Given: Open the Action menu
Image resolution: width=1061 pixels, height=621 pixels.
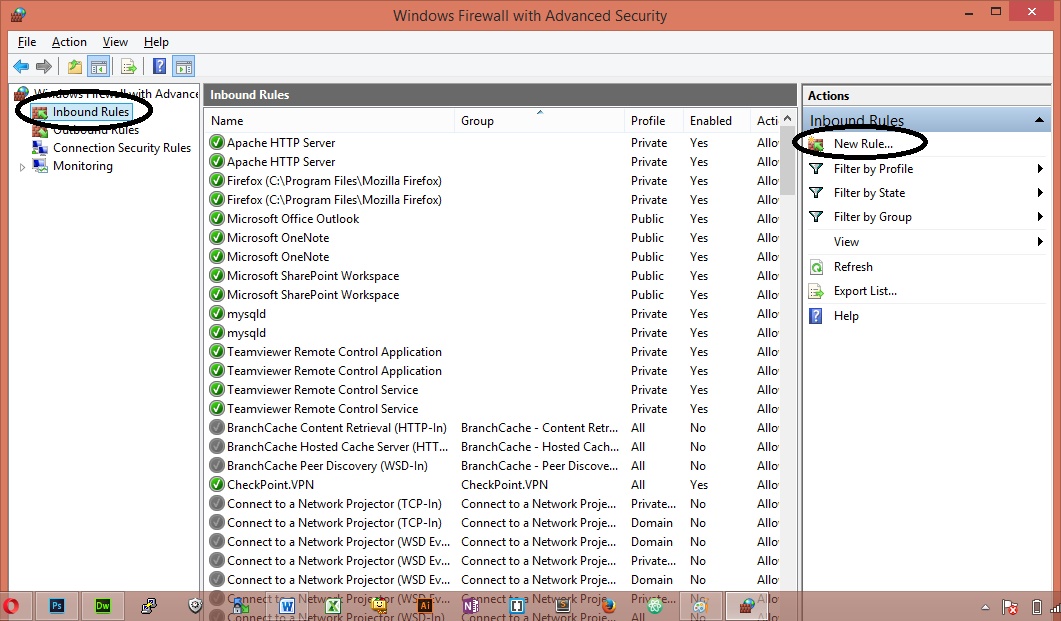Looking at the screenshot, I should (x=69, y=42).
